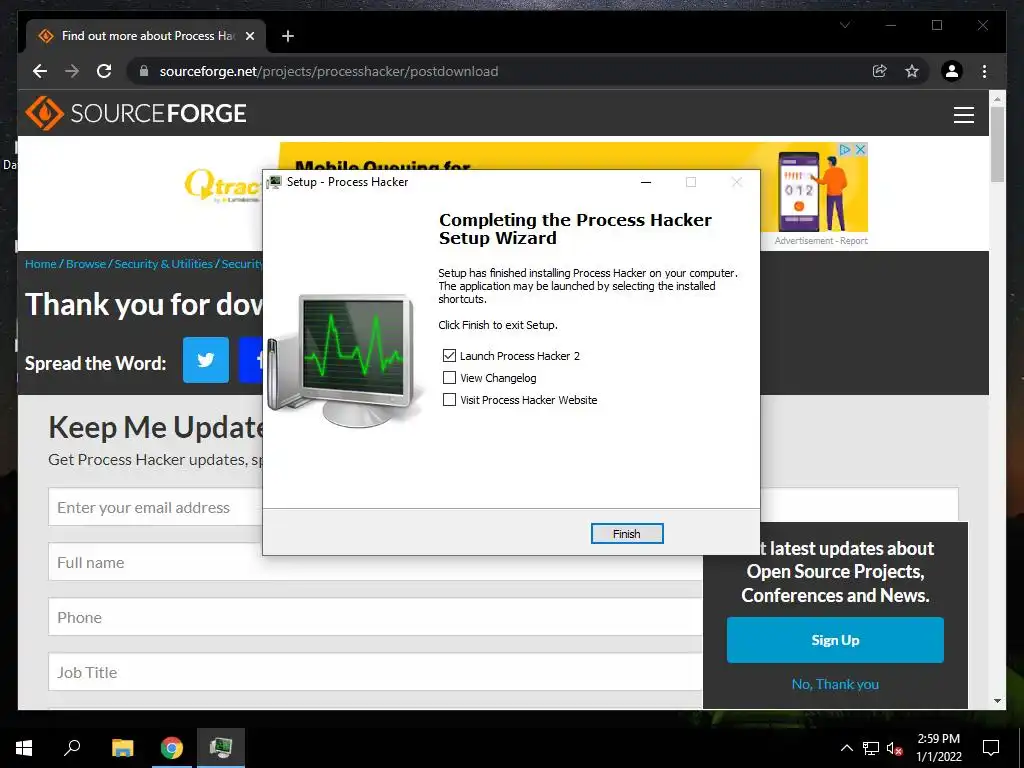Close the Qtrac advertisement with X
This screenshot has width=1024, height=768.
(x=861, y=150)
